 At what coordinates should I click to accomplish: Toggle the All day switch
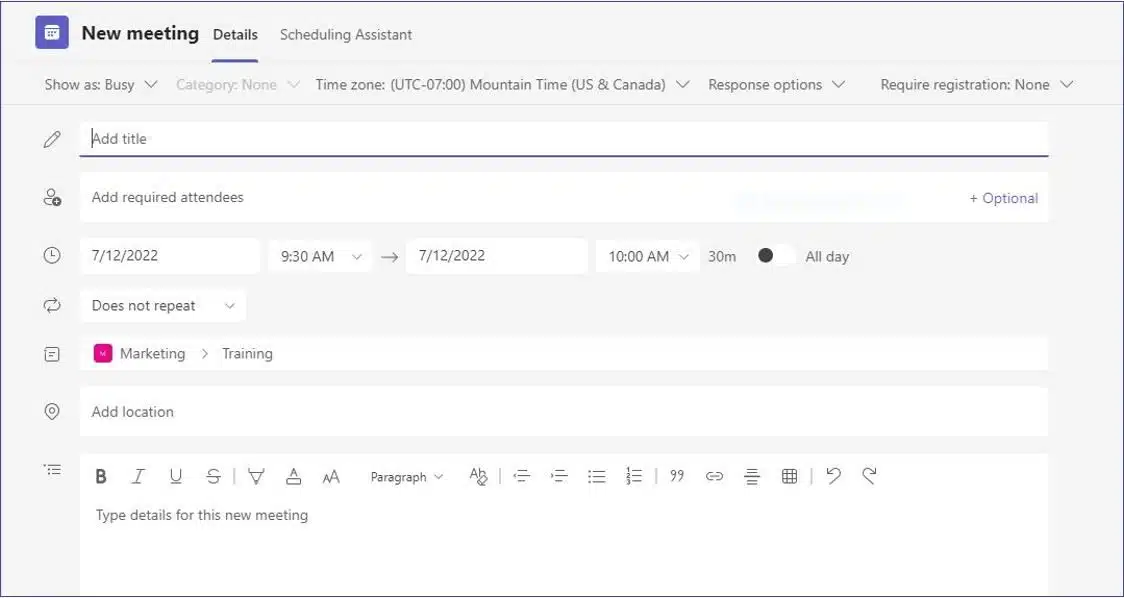click(776, 256)
